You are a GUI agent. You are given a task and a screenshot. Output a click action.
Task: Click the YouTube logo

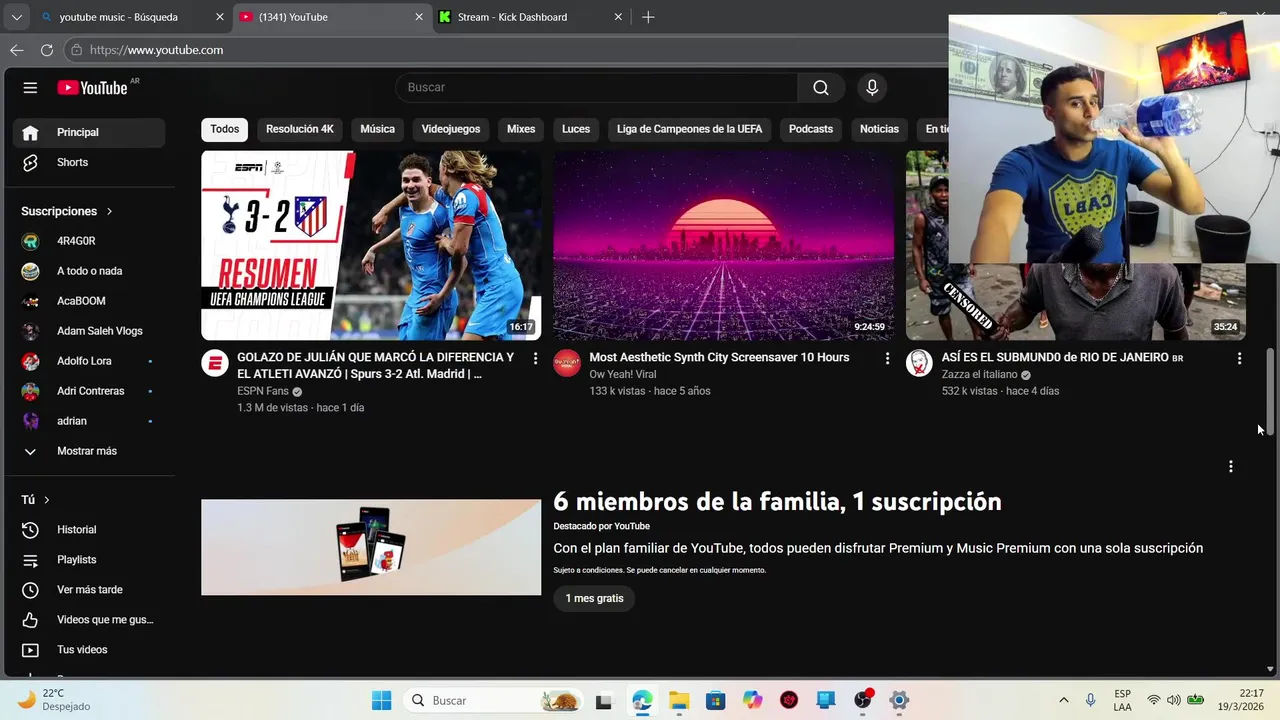pos(92,88)
